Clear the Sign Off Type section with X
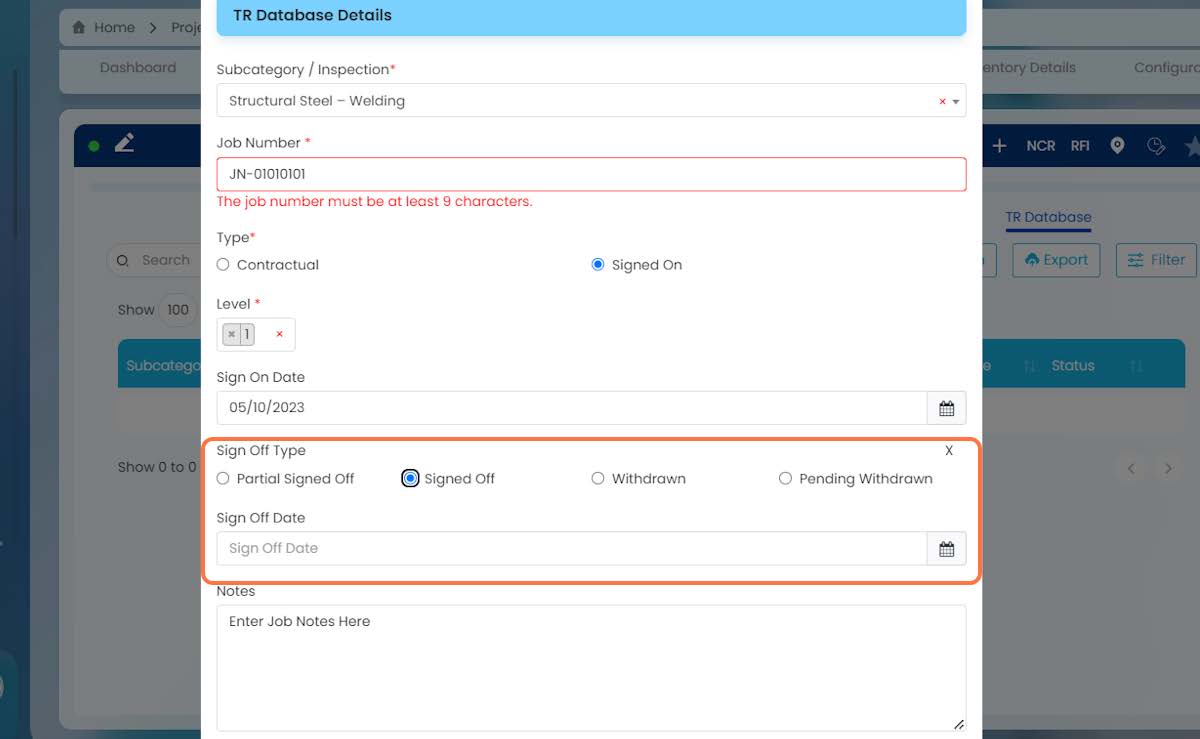 [949, 451]
